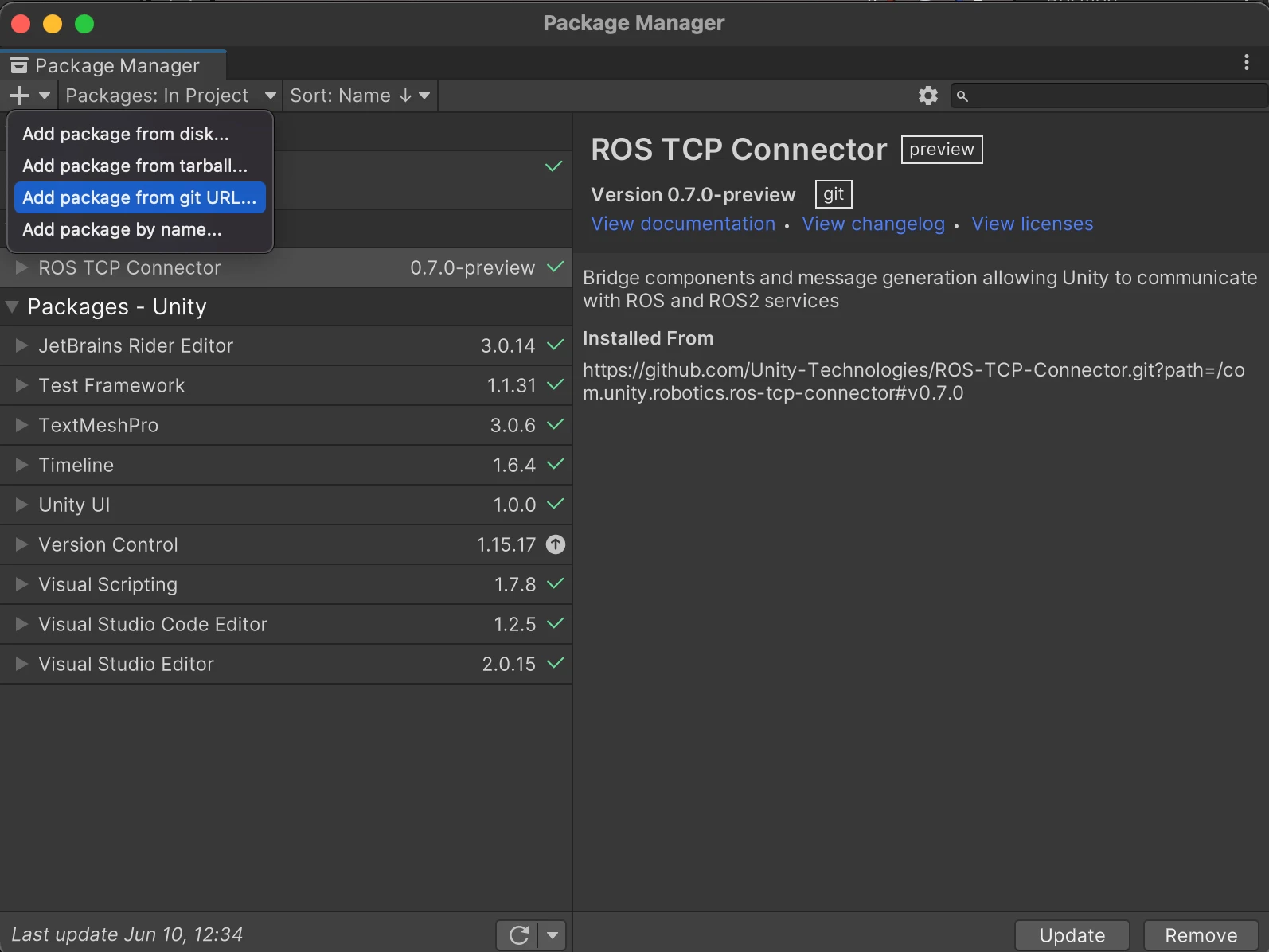Open the View changelog link
This screenshot has width=1269, height=952.
point(873,224)
